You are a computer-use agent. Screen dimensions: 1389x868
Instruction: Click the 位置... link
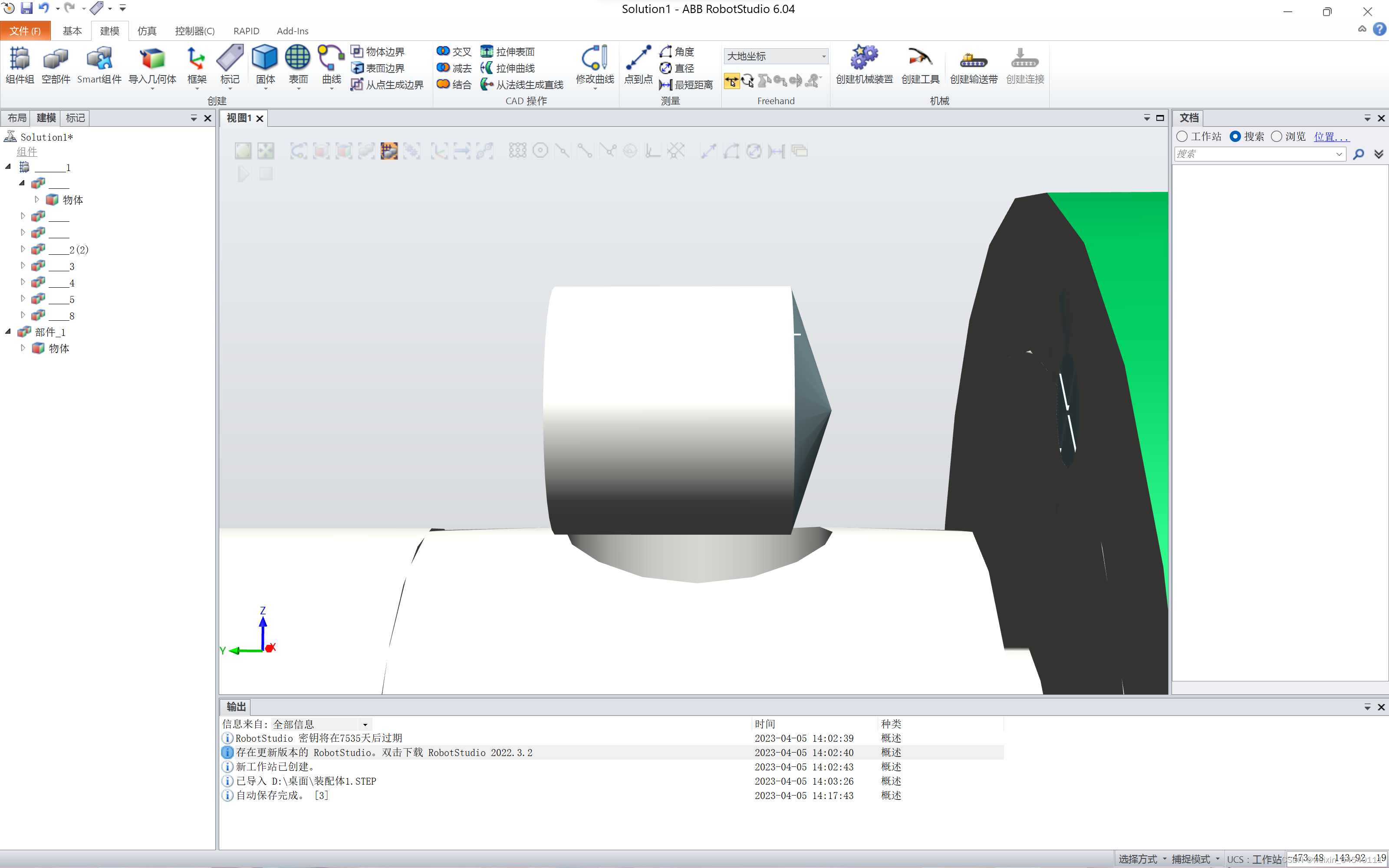coord(1331,137)
